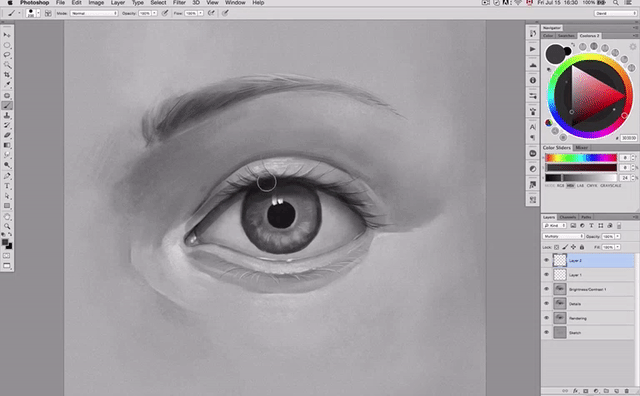Image resolution: width=640 pixels, height=396 pixels.
Task: Click the new group folder icon
Action: coord(606,391)
